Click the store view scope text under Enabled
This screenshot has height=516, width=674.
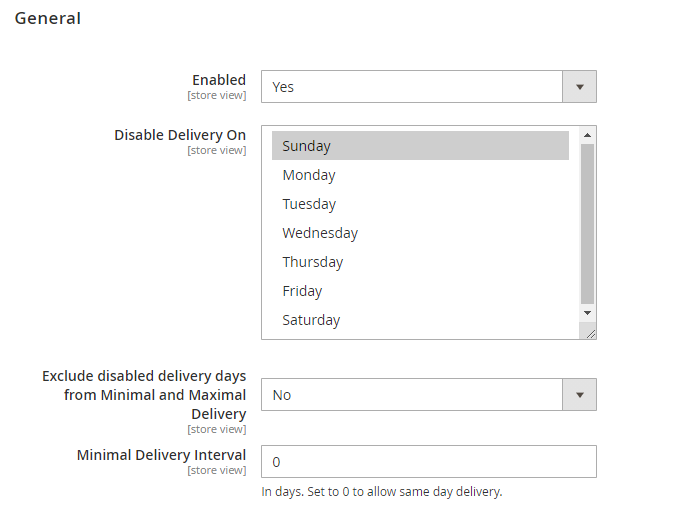(x=217, y=96)
